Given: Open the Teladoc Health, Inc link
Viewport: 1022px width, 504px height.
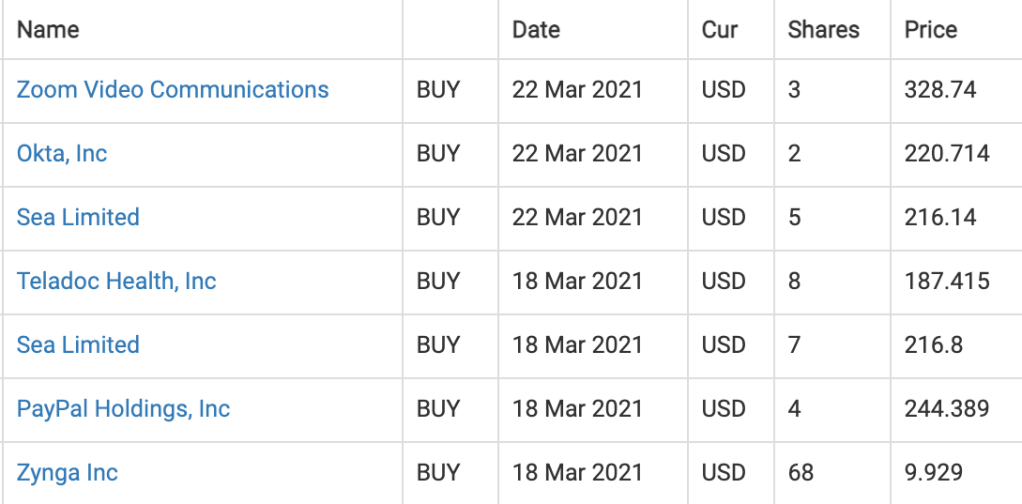Looking at the screenshot, I should coord(116,281).
